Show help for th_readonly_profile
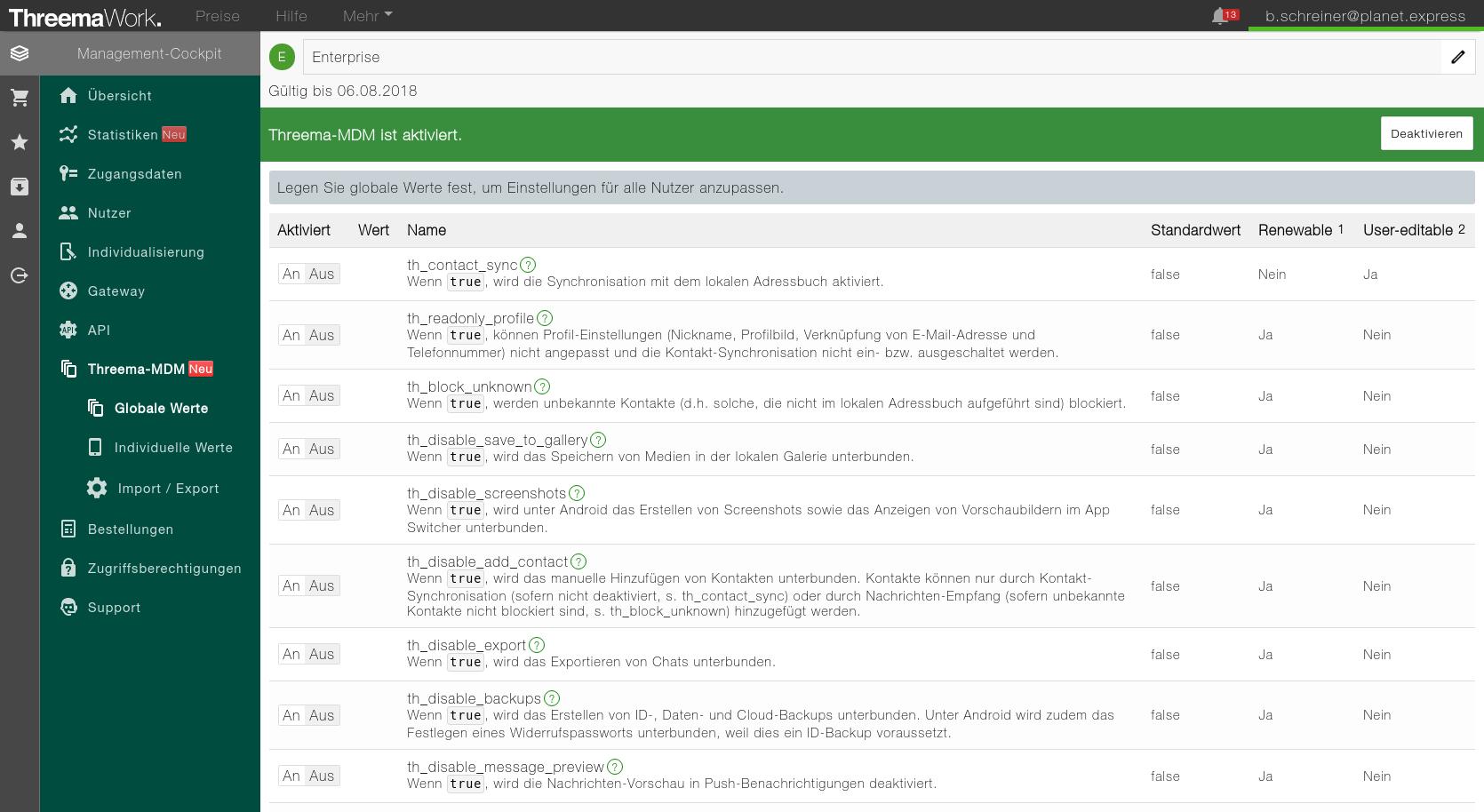This screenshot has height=812, width=1484. pos(545,318)
